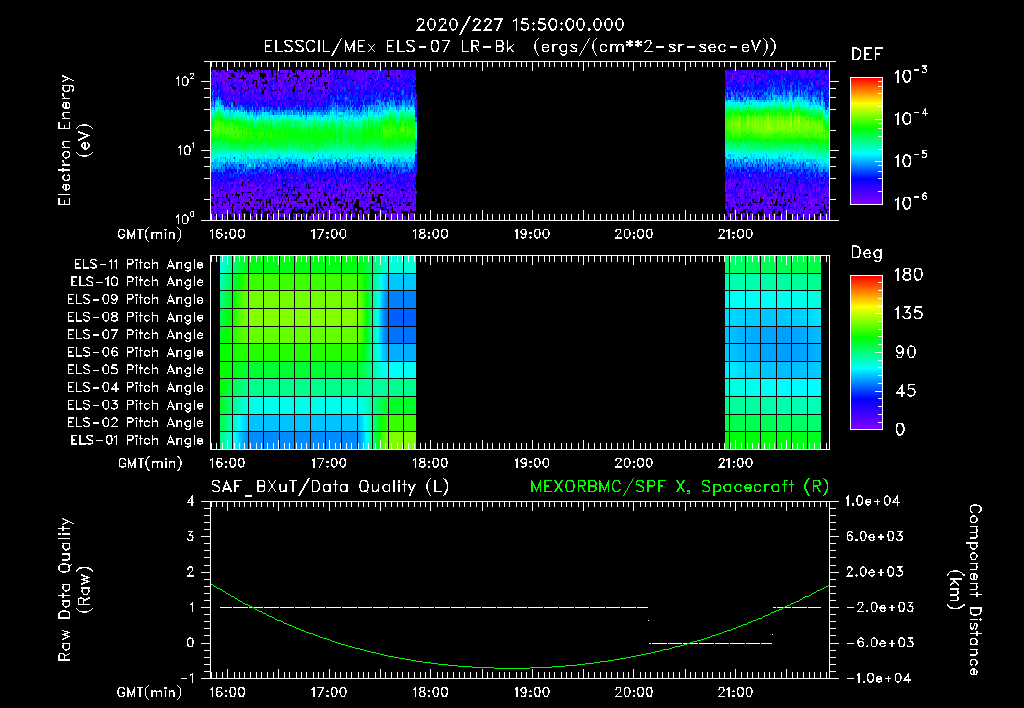Click the 3 data quality tick label
Screen dimensions: 1024x708
click(x=191, y=536)
